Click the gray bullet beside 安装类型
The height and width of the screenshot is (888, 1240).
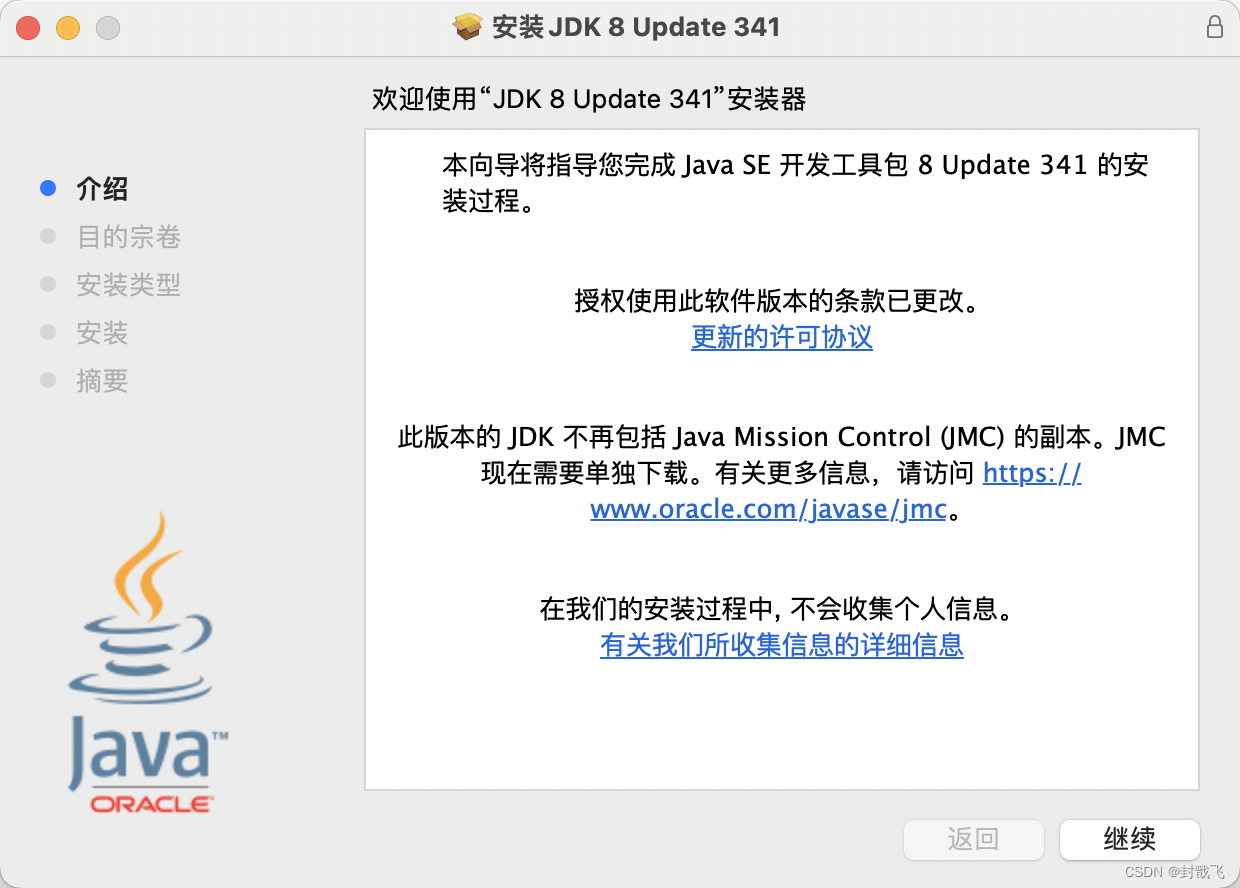[47, 284]
